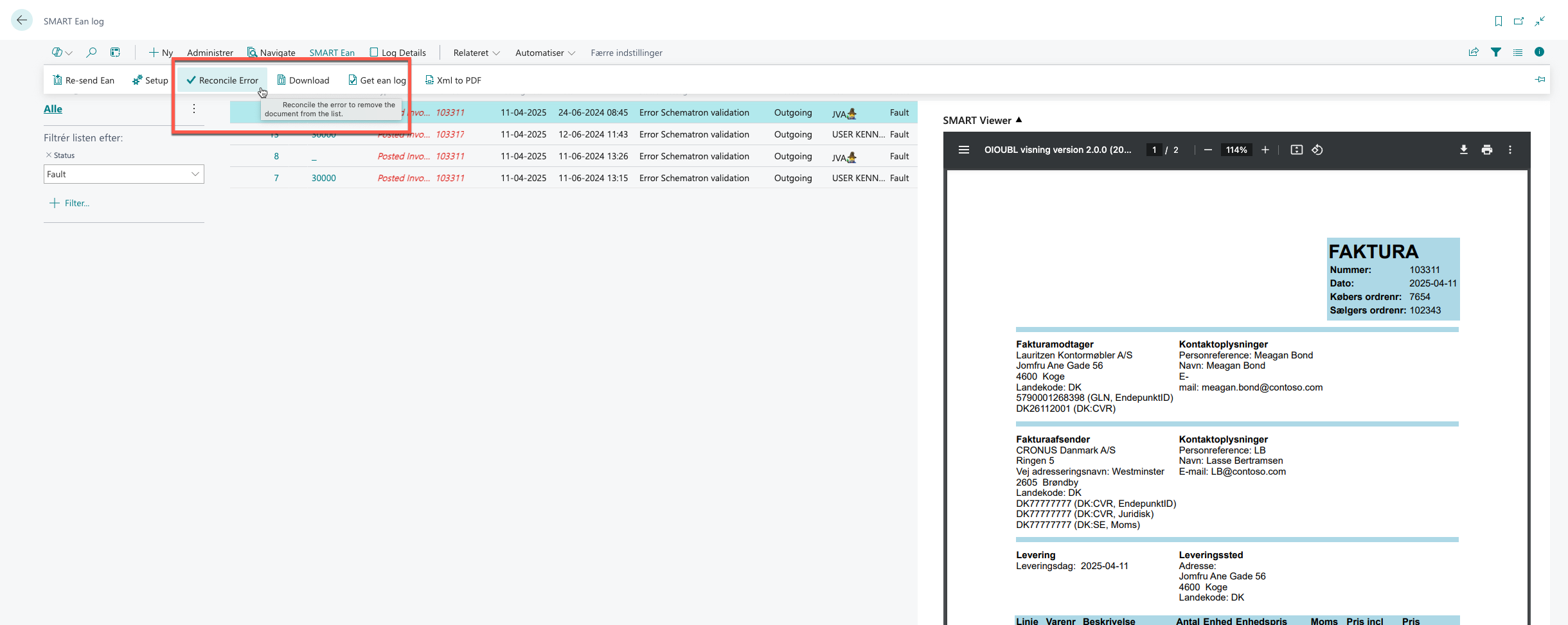The height and width of the screenshot is (625, 1568).
Task: Open the search magnifier icon
Action: tap(91, 53)
